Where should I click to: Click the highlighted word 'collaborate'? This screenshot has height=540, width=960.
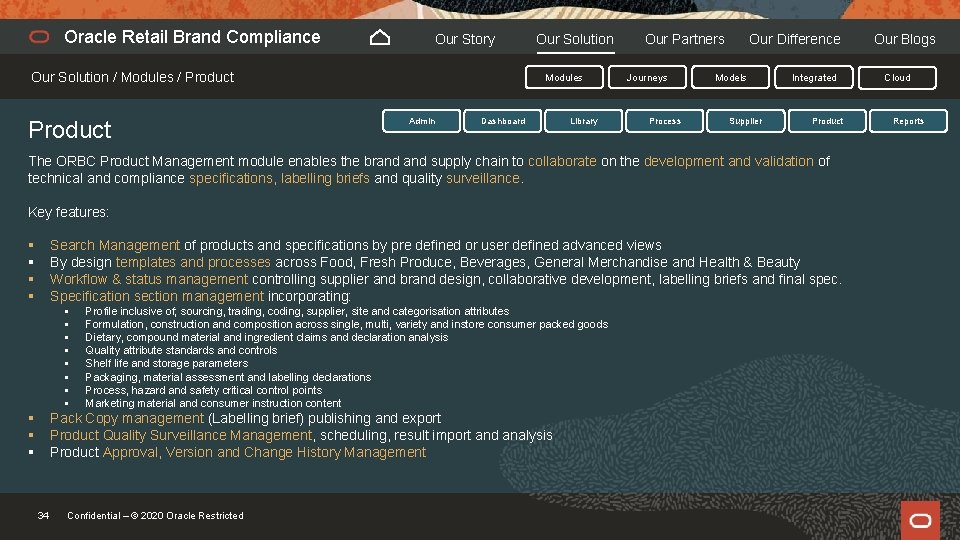click(562, 161)
